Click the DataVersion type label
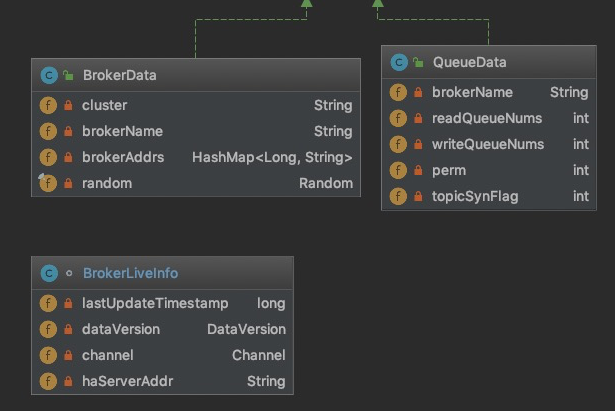Viewport: 615px width, 411px height. coord(246,329)
